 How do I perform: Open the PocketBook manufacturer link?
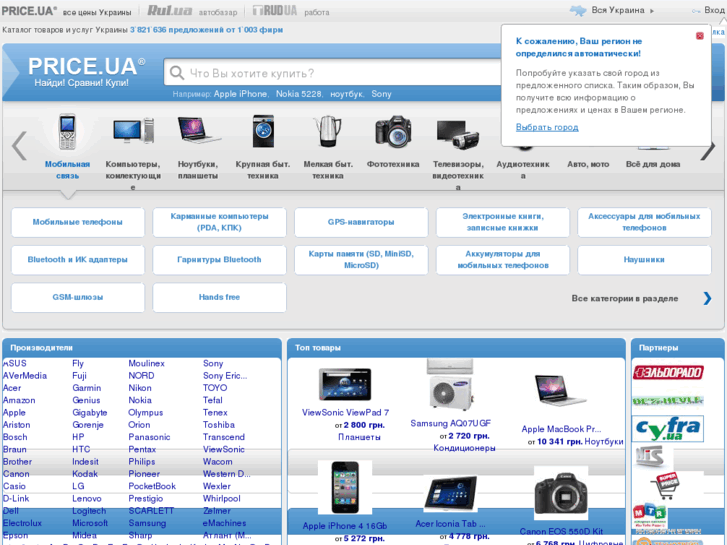pos(152,486)
